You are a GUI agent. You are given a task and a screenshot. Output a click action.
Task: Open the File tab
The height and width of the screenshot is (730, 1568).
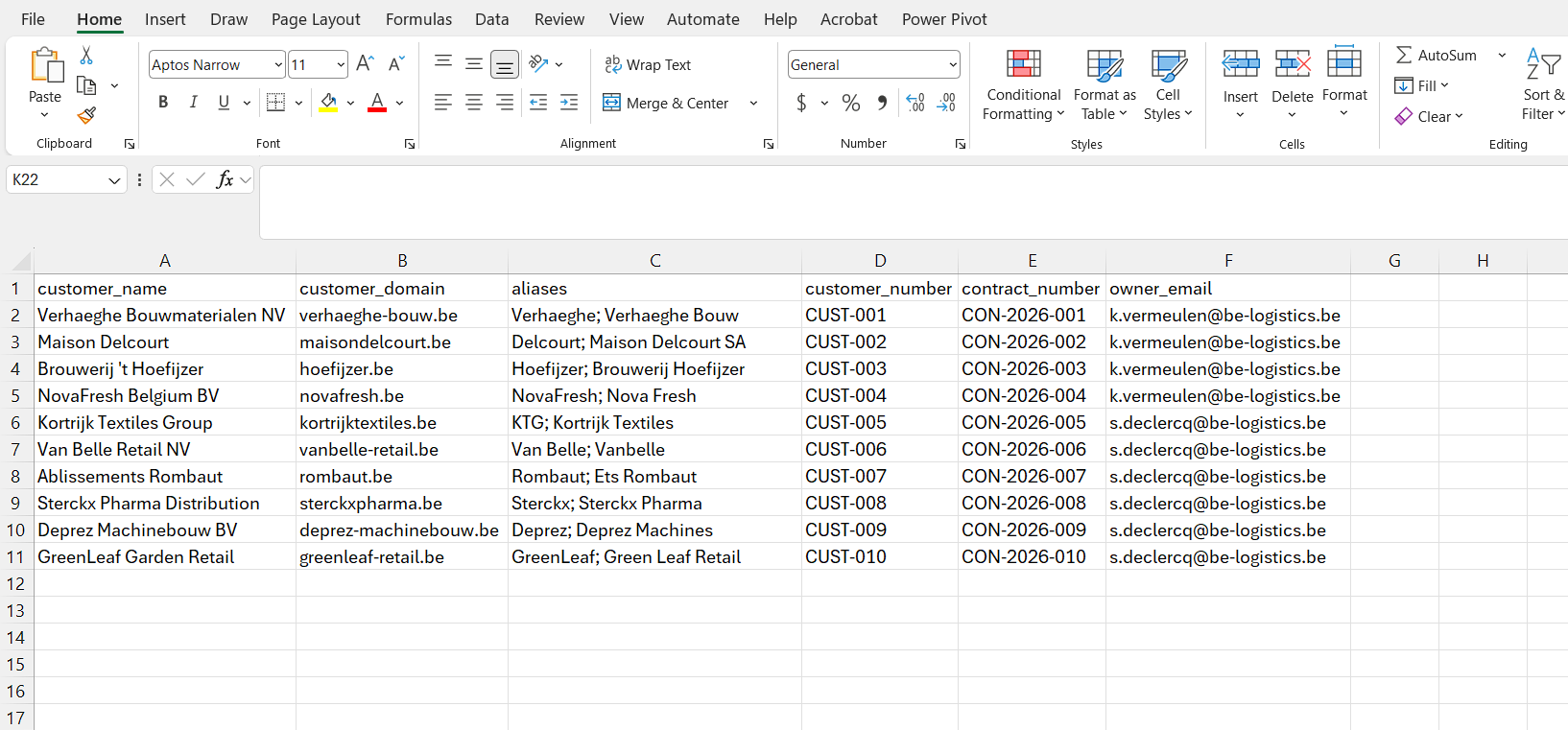pyautogui.click(x=33, y=19)
